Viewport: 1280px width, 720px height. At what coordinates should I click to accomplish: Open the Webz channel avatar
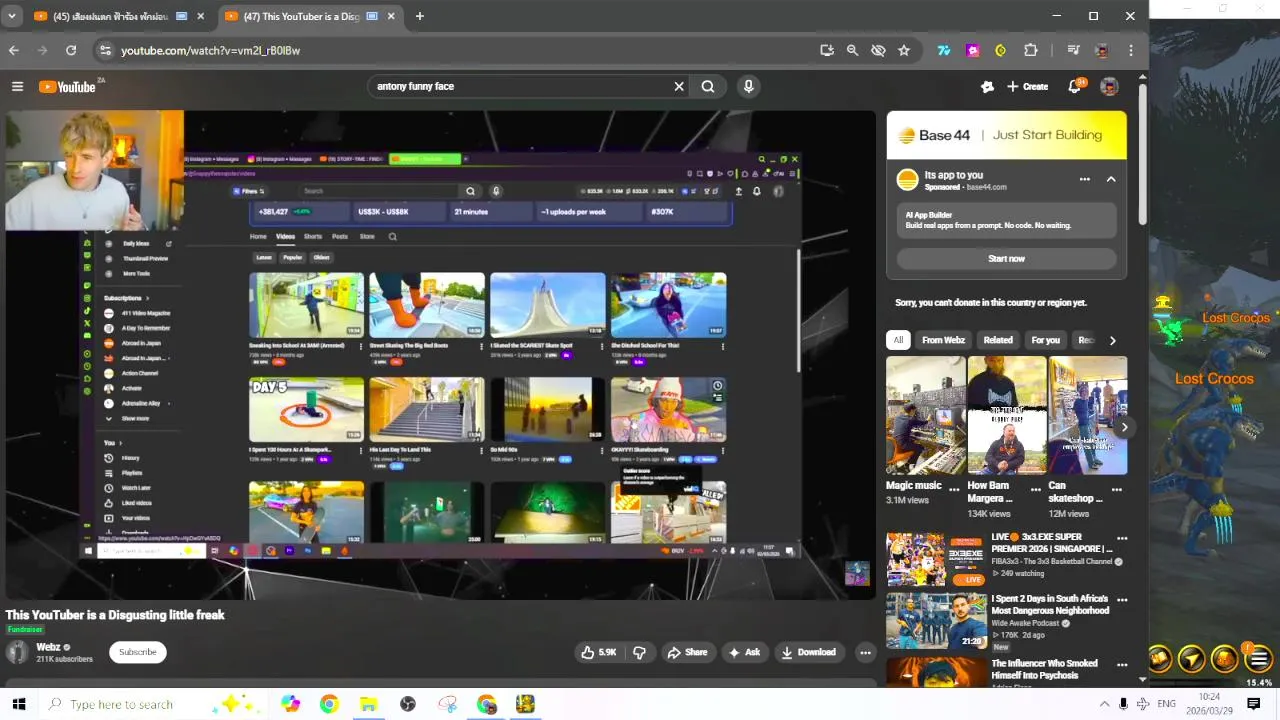(17, 652)
